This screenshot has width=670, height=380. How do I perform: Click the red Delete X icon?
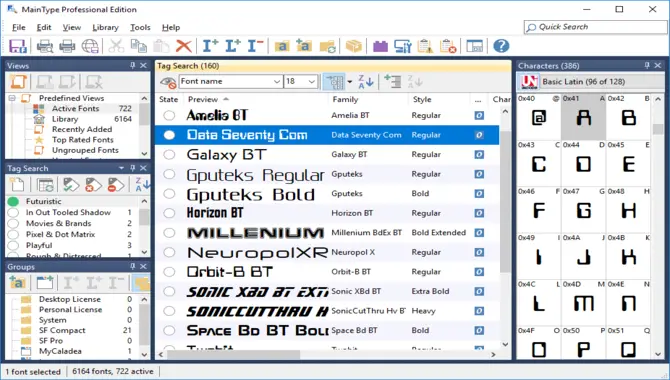click(184, 46)
